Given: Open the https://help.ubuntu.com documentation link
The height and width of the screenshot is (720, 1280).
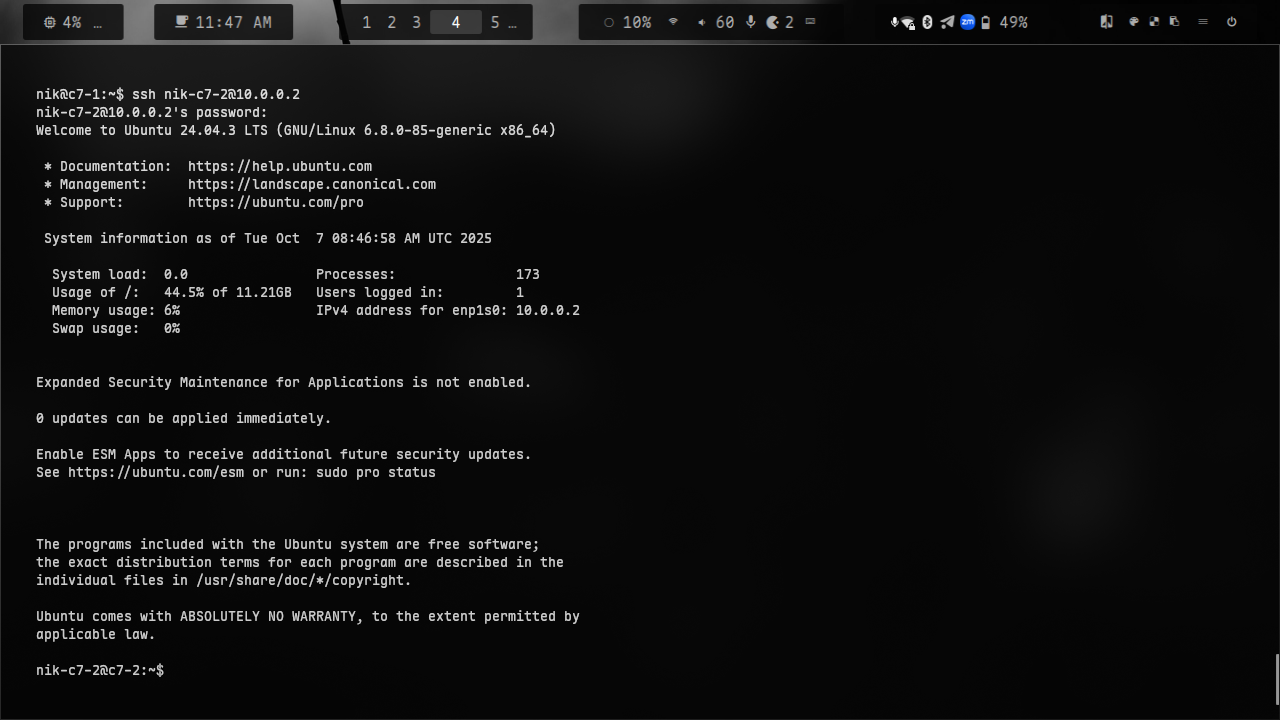Looking at the screenshot, I should point(280,167).
